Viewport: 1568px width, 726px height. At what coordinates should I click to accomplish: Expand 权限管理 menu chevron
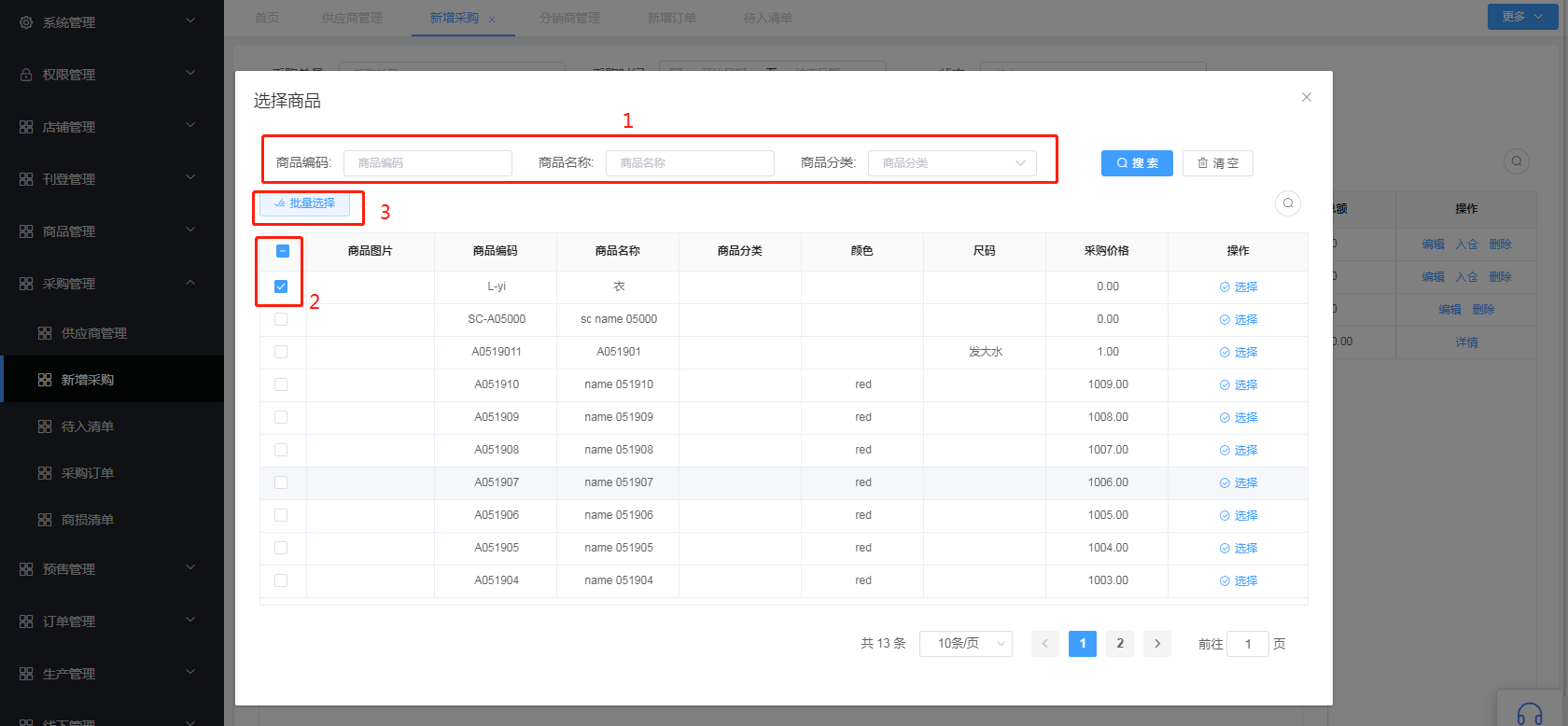pos(190,73)
